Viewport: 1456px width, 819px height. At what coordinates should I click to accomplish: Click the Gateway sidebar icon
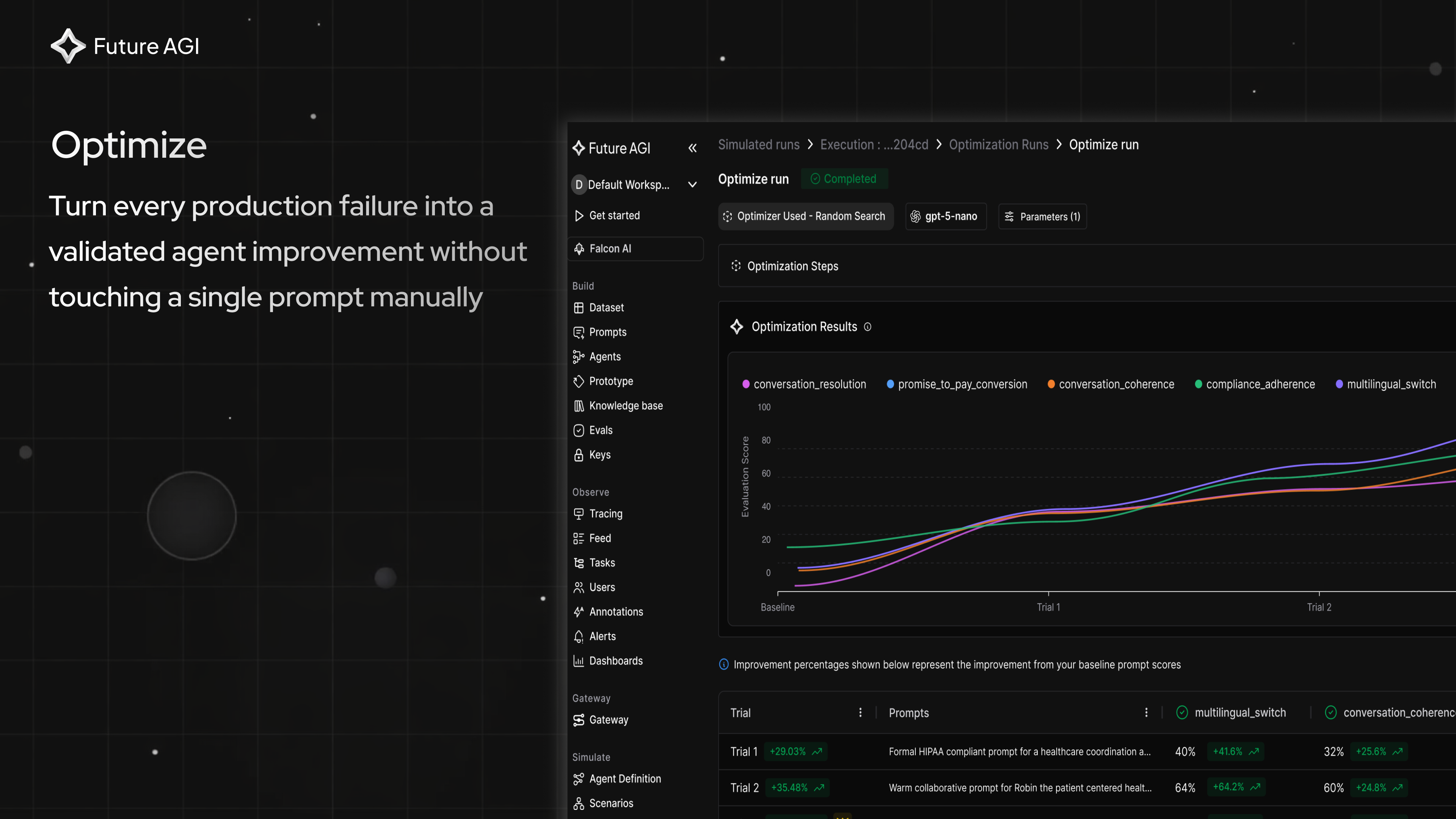pos(579,720)
